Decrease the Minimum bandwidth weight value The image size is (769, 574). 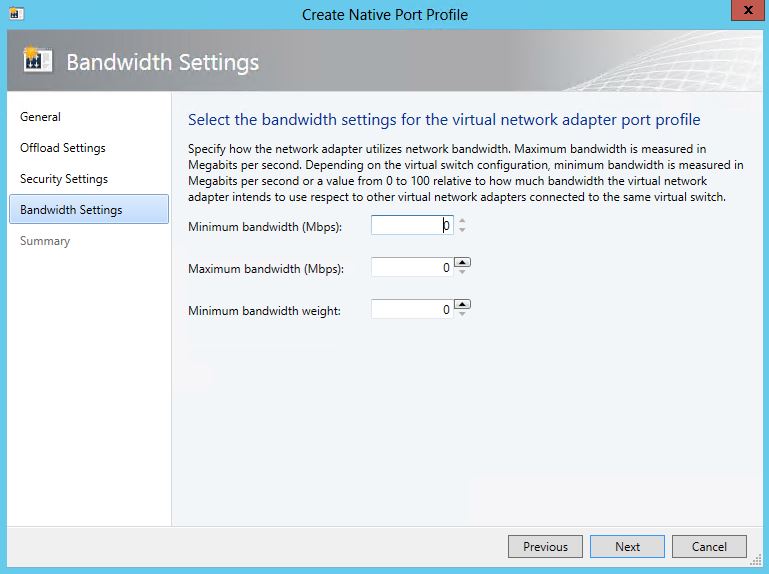(462, 315)
